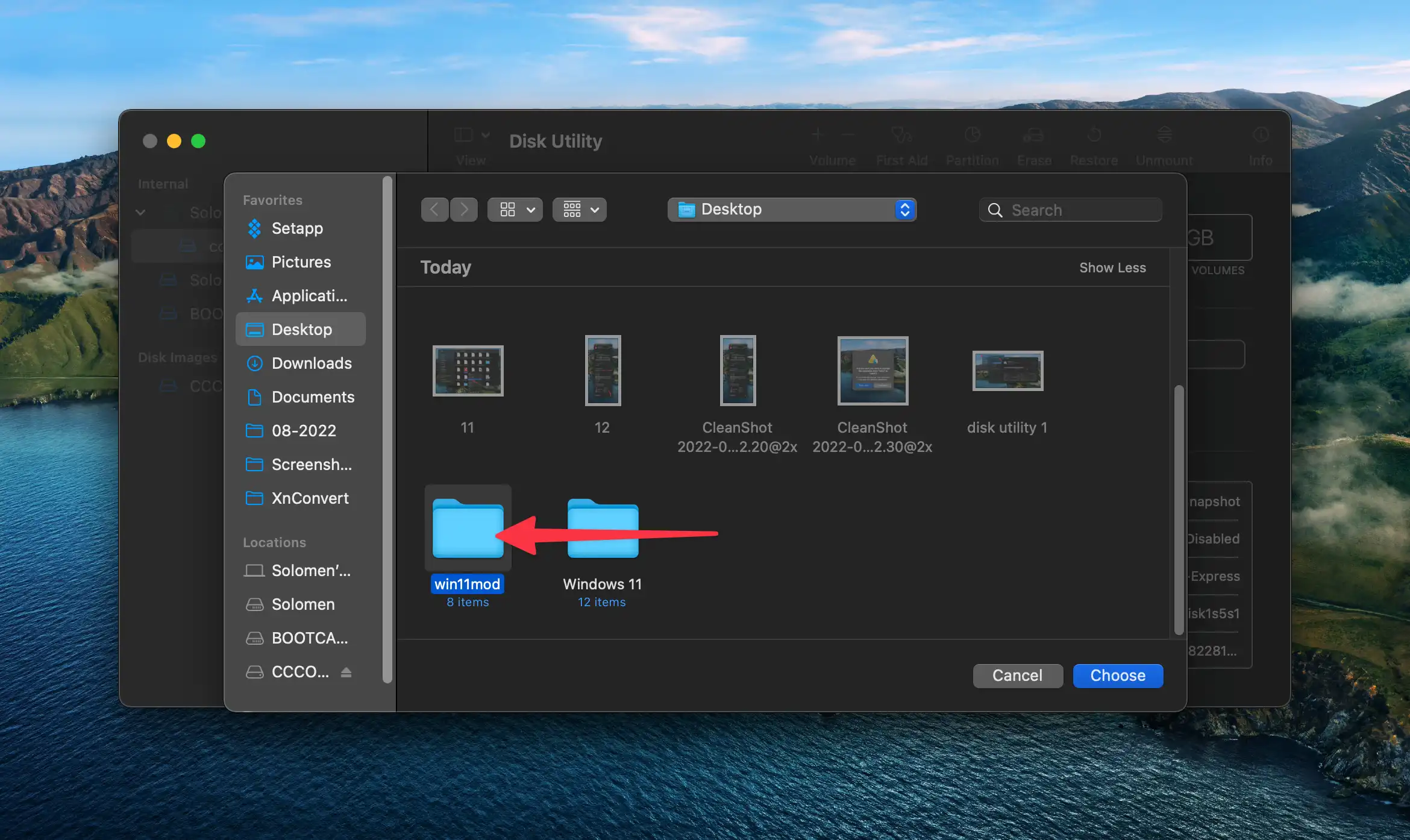Open the Solomen volume under Locations
Viewport: 1410px width, 840px height.
[x=301, y=604]
